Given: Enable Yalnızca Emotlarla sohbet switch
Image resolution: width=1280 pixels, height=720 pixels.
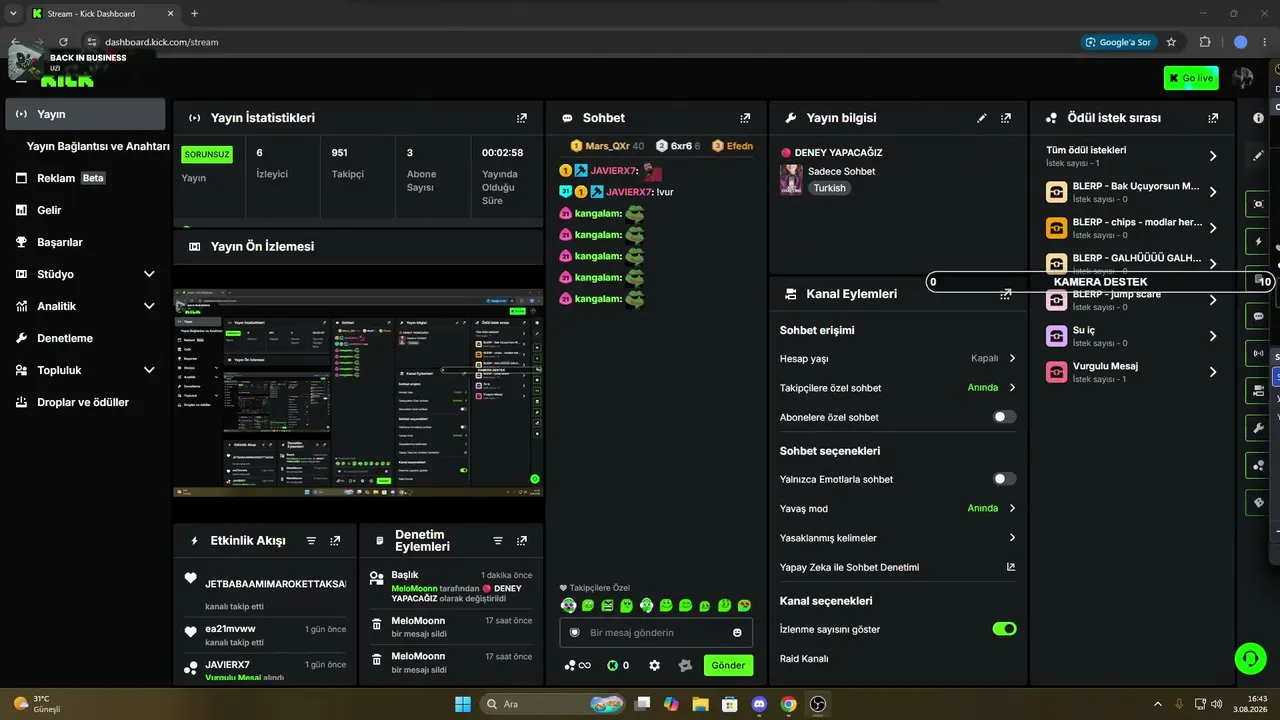Looking at the screenshot, I should pyautogui.click(x=1004, y=479).
